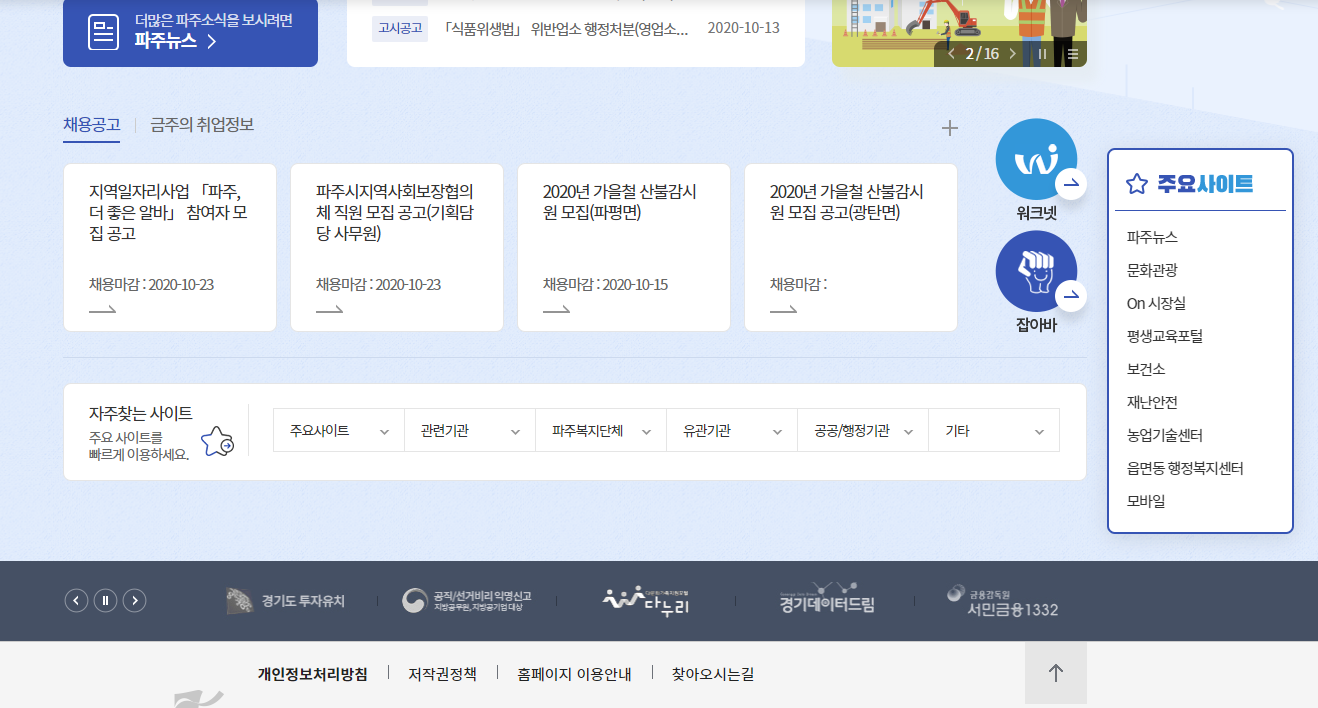Open 모바일 link in side panel
Viewport: 1318px width, 708px height.
pyautogui.click(x=1146, y=501)
